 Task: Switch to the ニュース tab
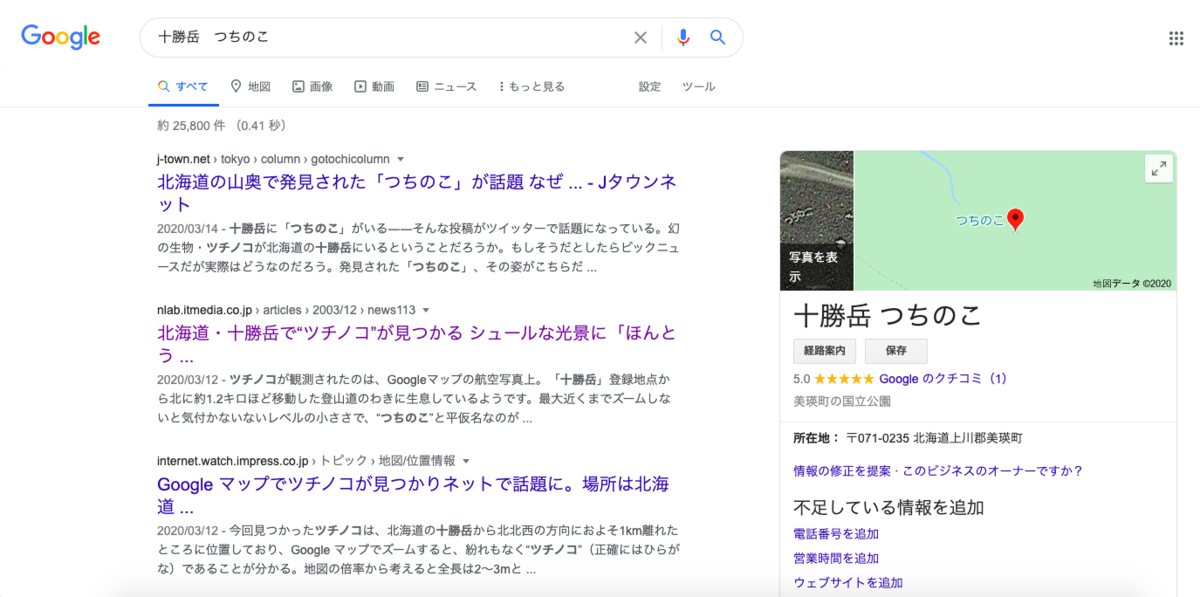click(x=446, y=87)
